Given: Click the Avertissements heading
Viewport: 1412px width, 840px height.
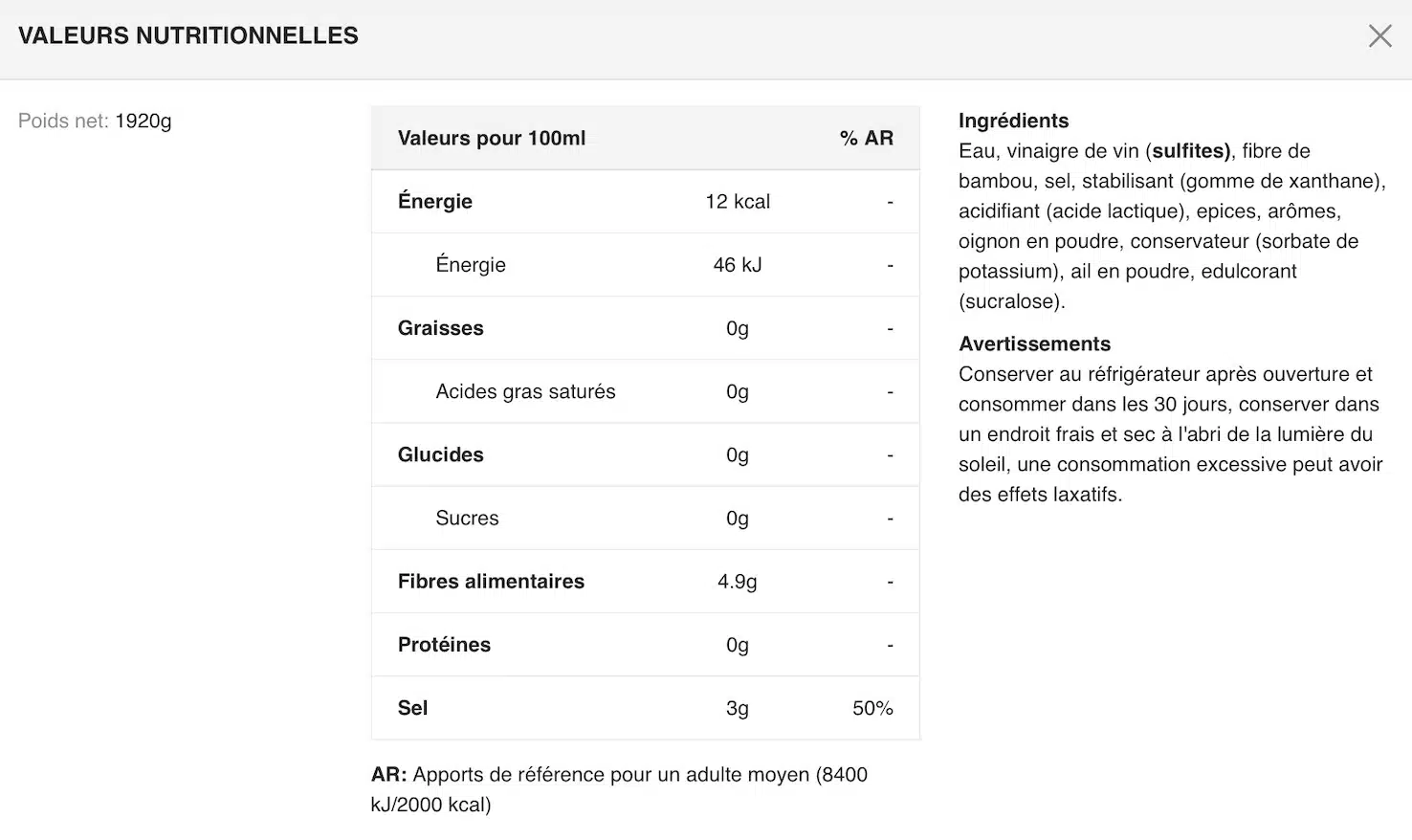Looking at the screenshot, I should pos(1034,343).
